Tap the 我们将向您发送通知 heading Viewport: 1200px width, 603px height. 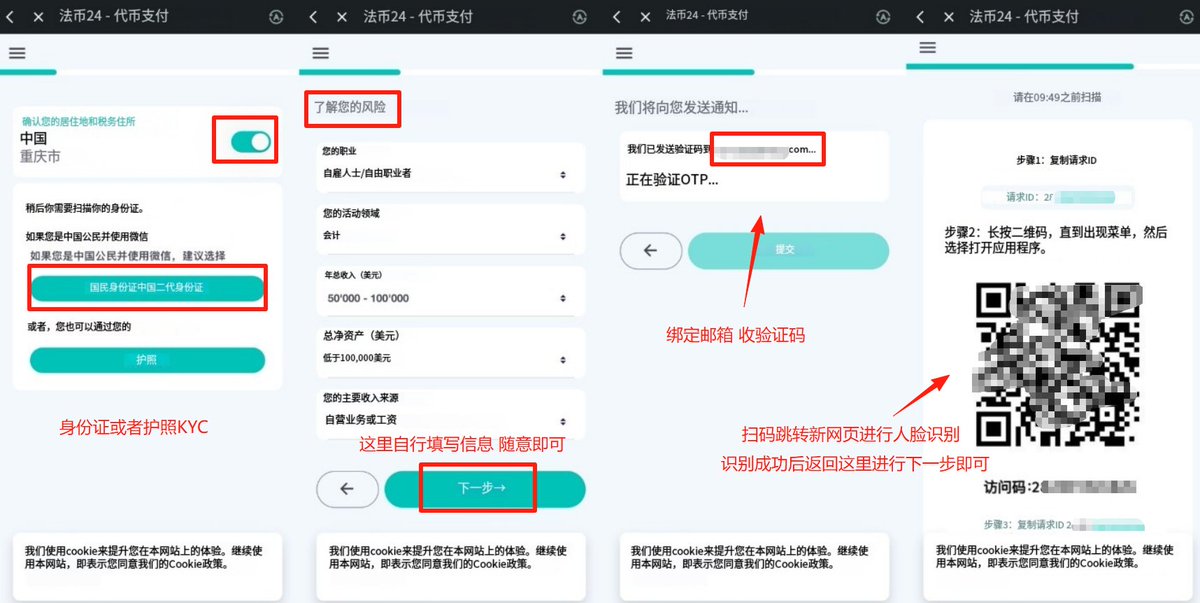(681, 107)
